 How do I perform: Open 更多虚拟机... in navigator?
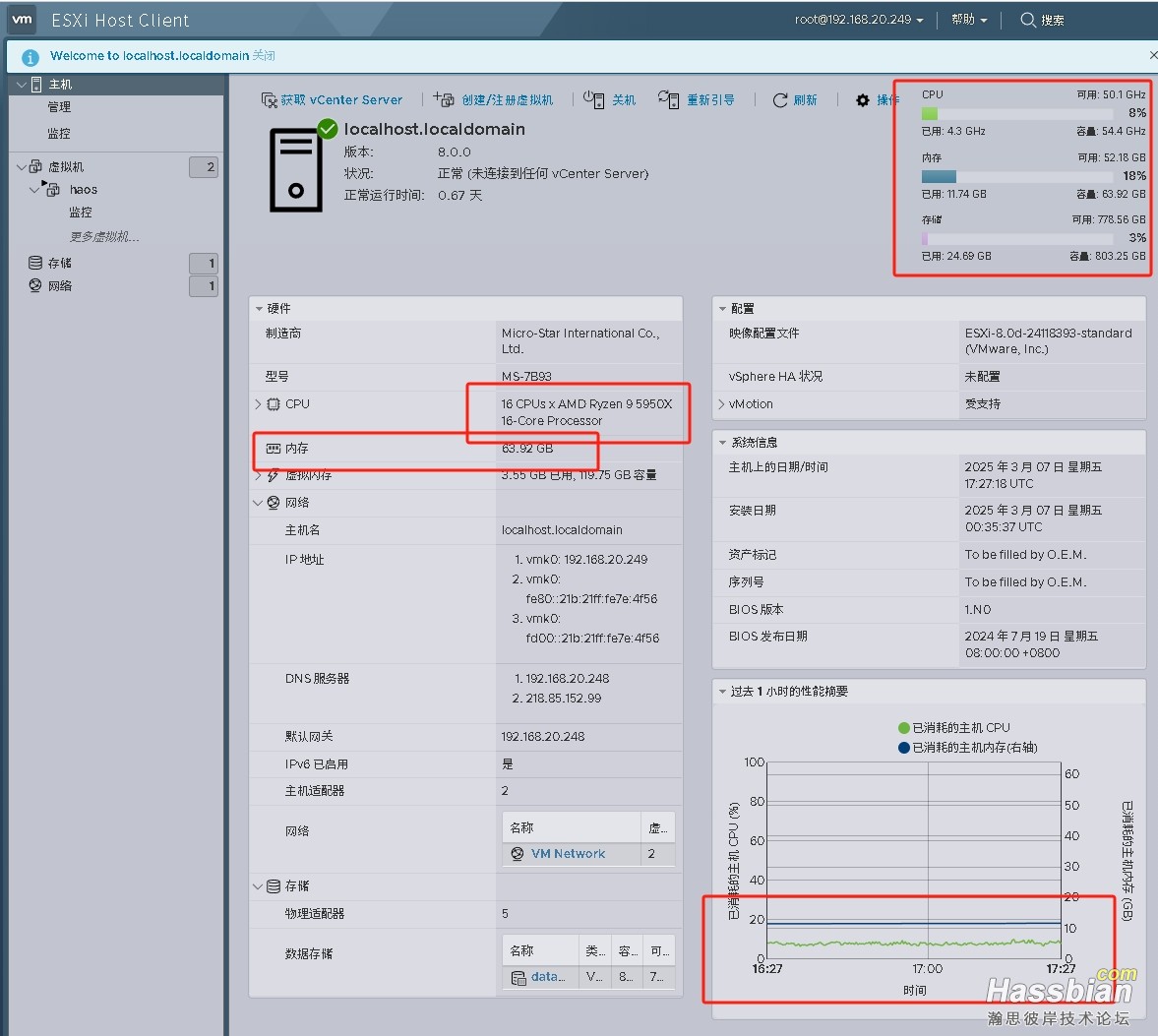104,237
